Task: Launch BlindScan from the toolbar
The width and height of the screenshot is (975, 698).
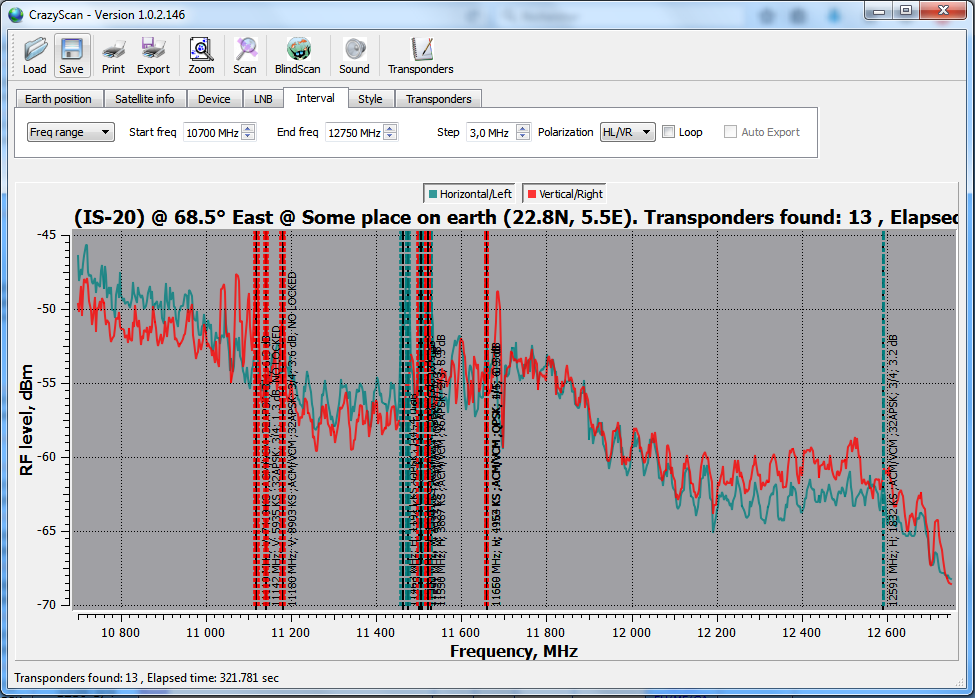Action: pos(298,55)
